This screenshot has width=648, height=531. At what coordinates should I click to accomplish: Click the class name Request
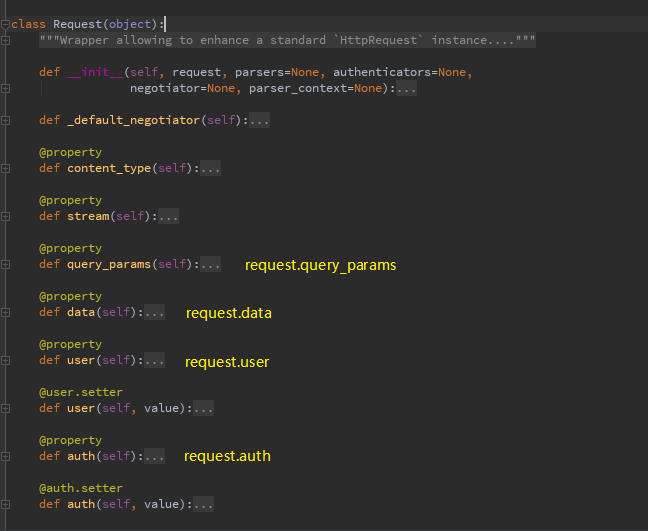click(x=77, y=24)
